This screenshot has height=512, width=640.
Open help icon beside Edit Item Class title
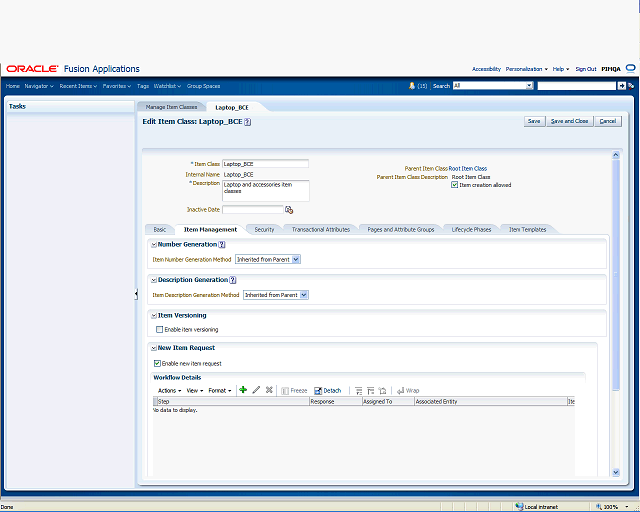click(247, 122)
